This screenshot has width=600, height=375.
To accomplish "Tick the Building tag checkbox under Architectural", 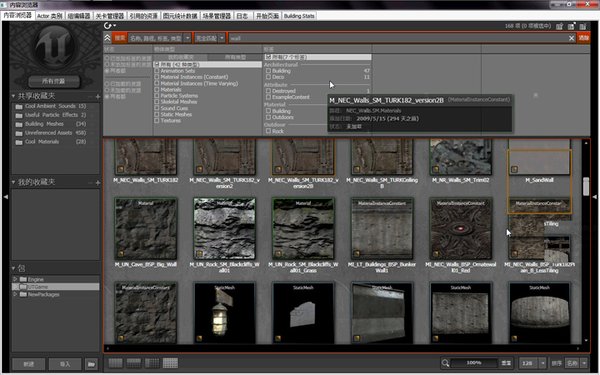I will [268, 71].
